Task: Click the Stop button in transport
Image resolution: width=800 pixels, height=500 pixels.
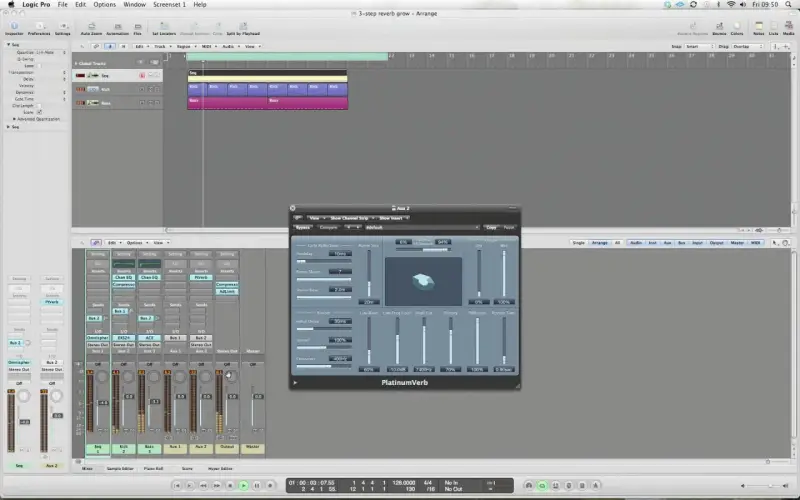Action: click(x=230, y=485)
